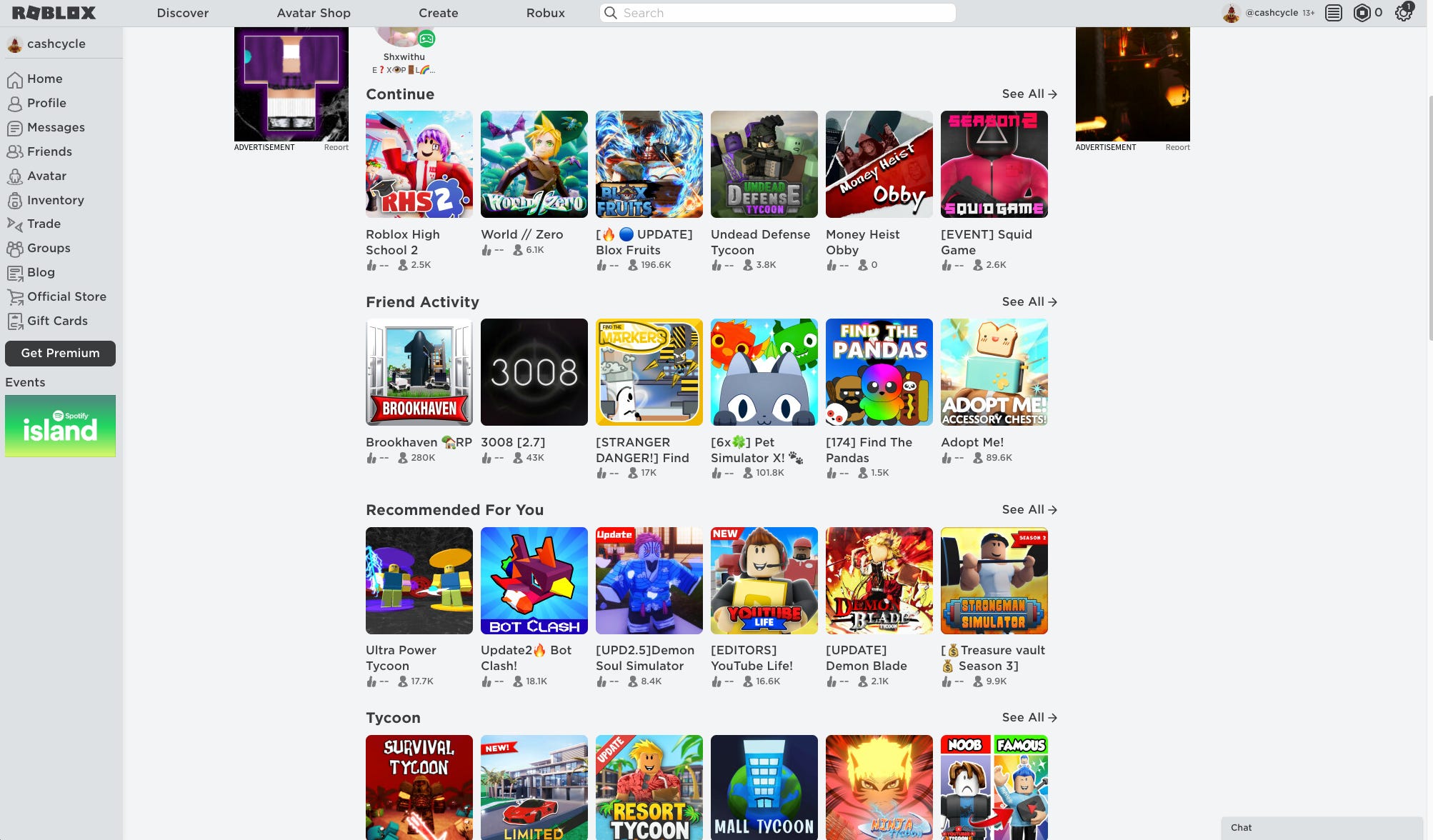Open Find The Pandas tile
Viewport: 1433px width, 840px height.
click(879, 372)
